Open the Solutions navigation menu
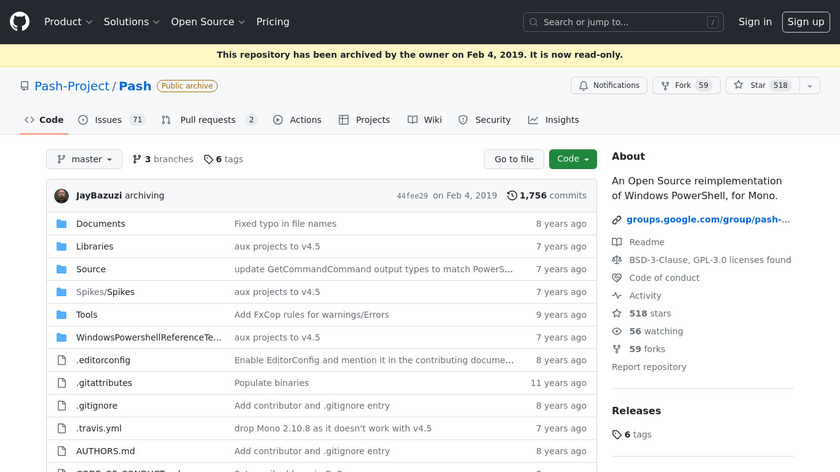The height and width of the screenshot is (472, 840). point(131,22)
